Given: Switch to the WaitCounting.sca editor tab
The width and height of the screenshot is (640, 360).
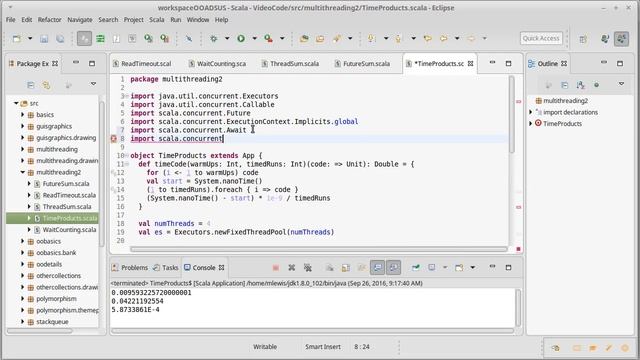Looking at the screenshot, I should (218, 64).
